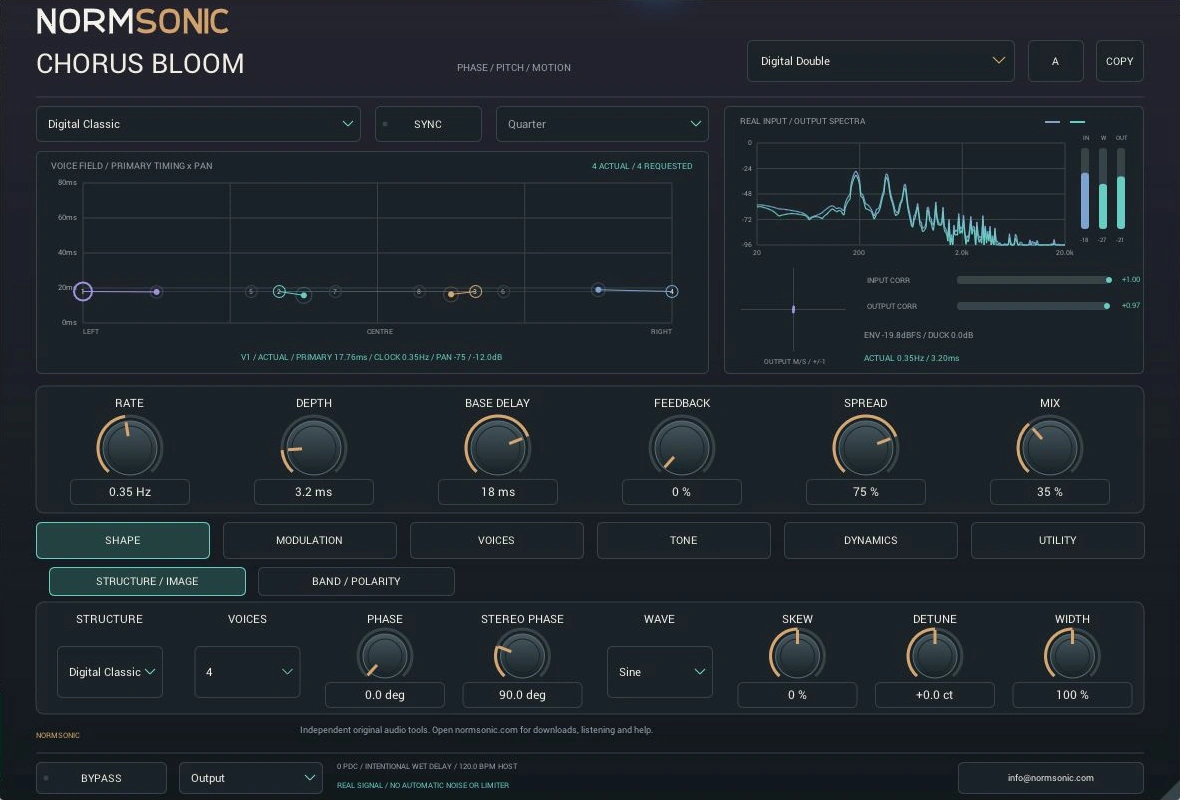
Task: Click the purple filled dot linked to voice 1
Action: pyautogui.click(x=157, y=291)
